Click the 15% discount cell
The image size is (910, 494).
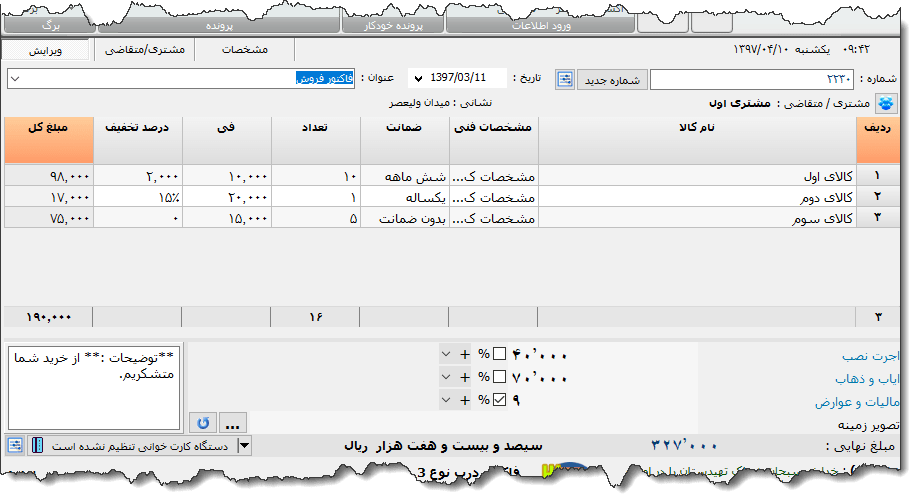coord(138,197)
